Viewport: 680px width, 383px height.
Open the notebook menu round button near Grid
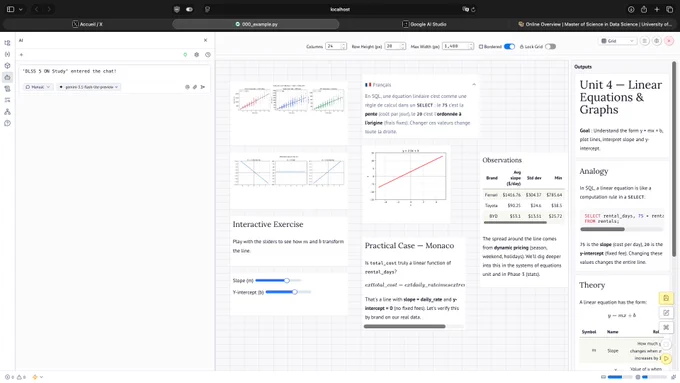point(644,41)
